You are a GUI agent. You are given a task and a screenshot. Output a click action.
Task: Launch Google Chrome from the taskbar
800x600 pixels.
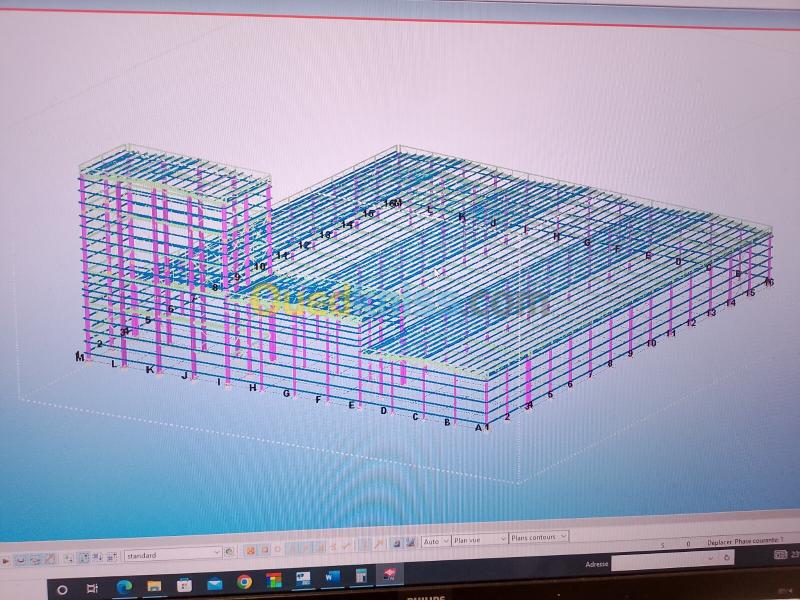[244, 582]
